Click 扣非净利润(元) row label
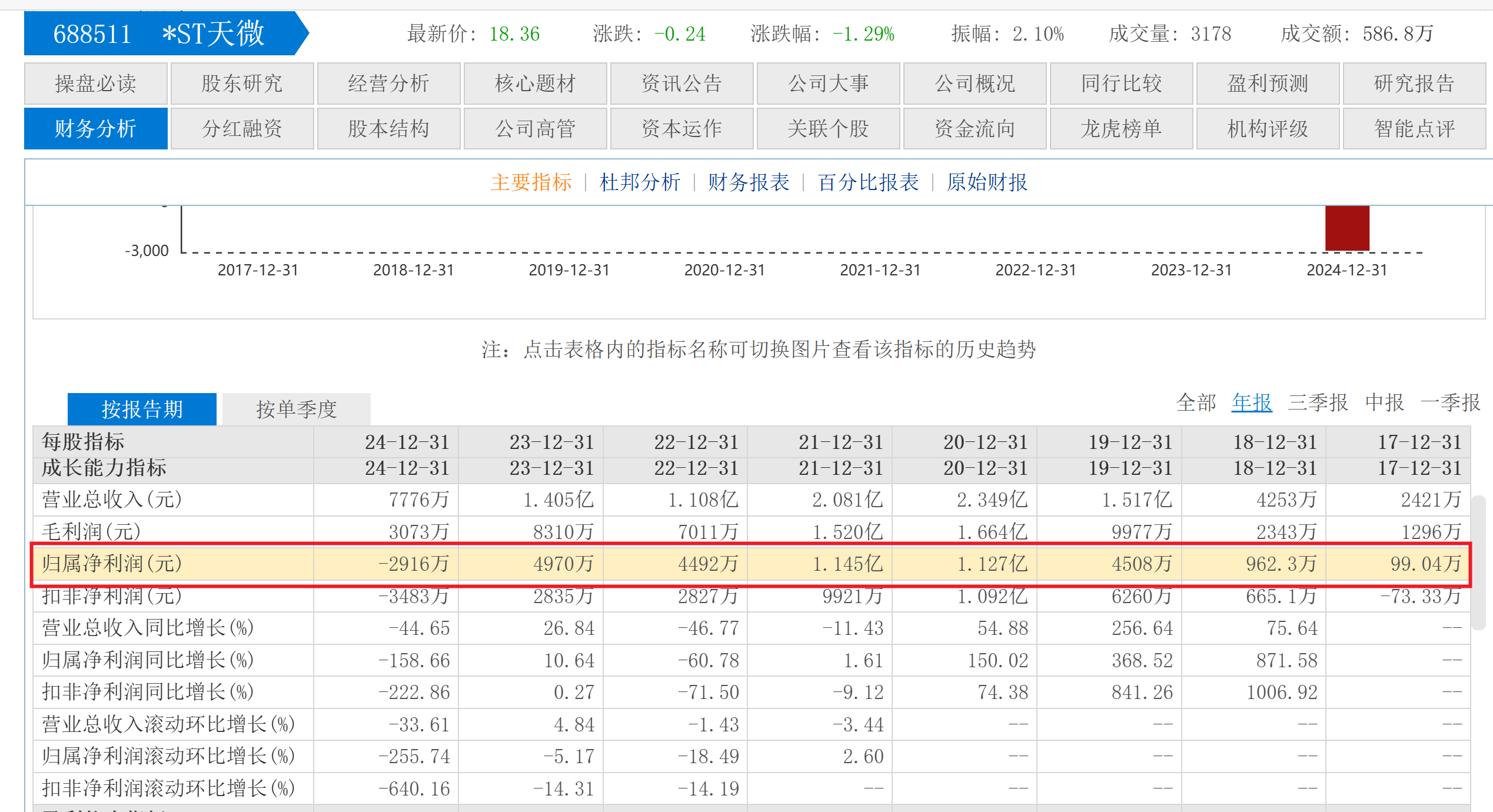This screenshot has height=812, width=1493. click(x=112, y=597)
